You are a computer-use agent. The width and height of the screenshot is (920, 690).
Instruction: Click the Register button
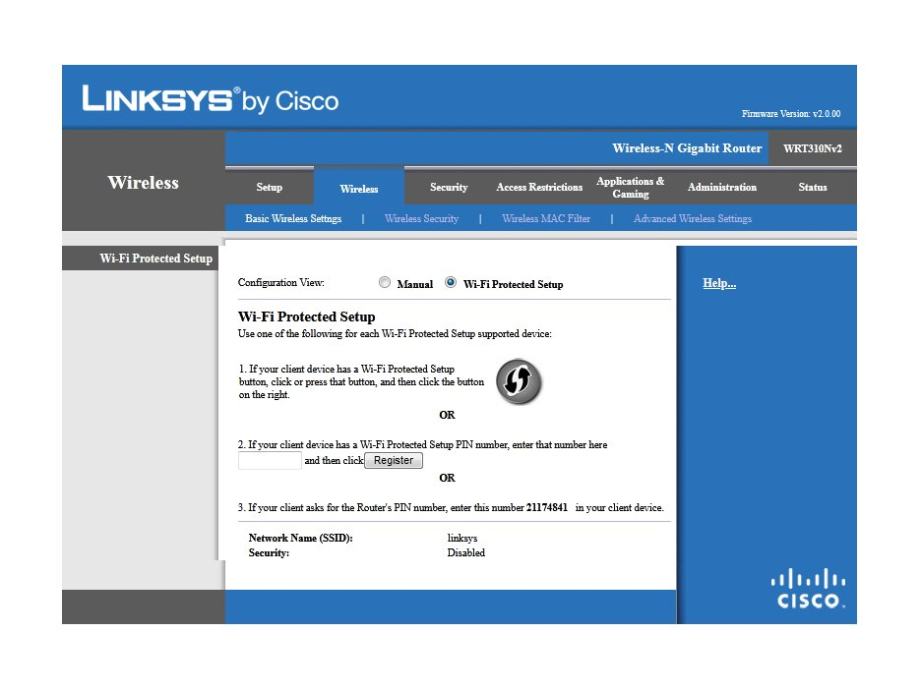pos(393,460)
